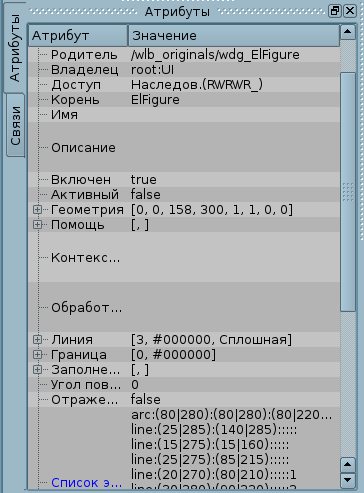Click the line:(25|285):(140|285) element entry

[x=214, y=430]
